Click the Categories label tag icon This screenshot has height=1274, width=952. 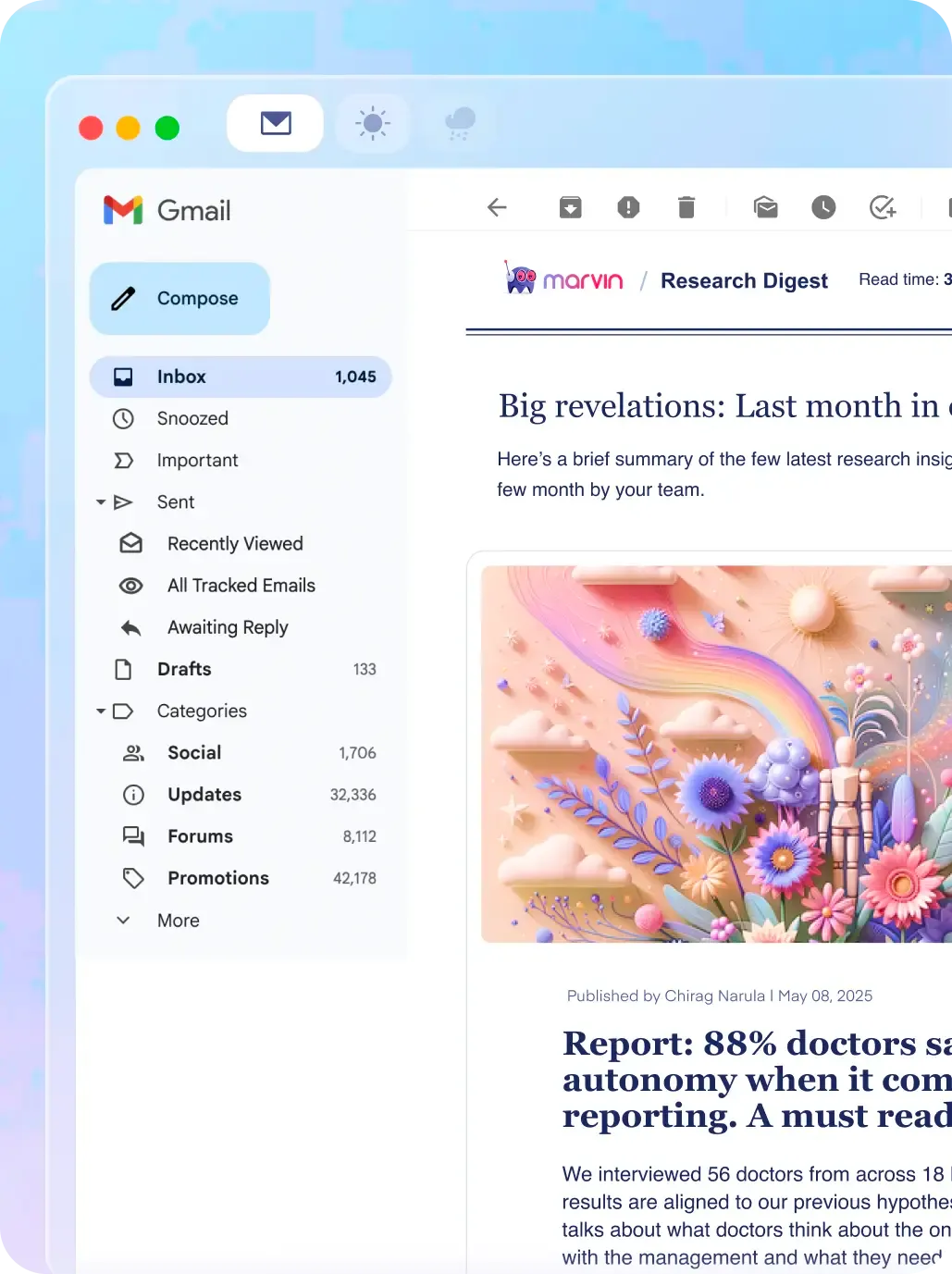click(x=123, y=711)
